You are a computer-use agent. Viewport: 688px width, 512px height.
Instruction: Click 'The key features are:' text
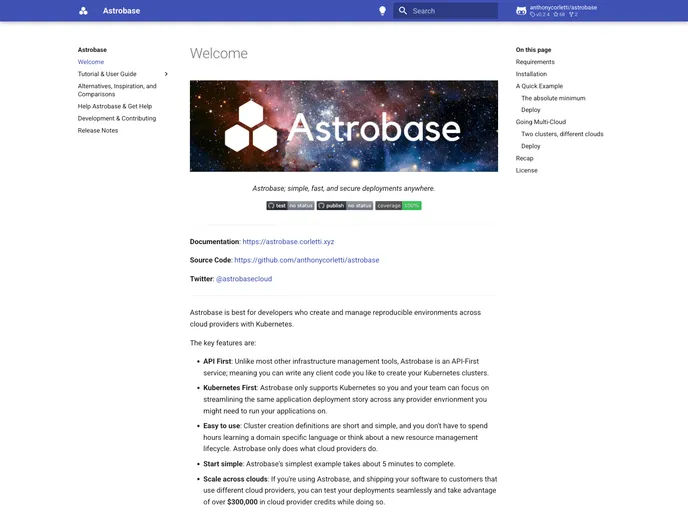pyautogui.click(x=223, y=343)
